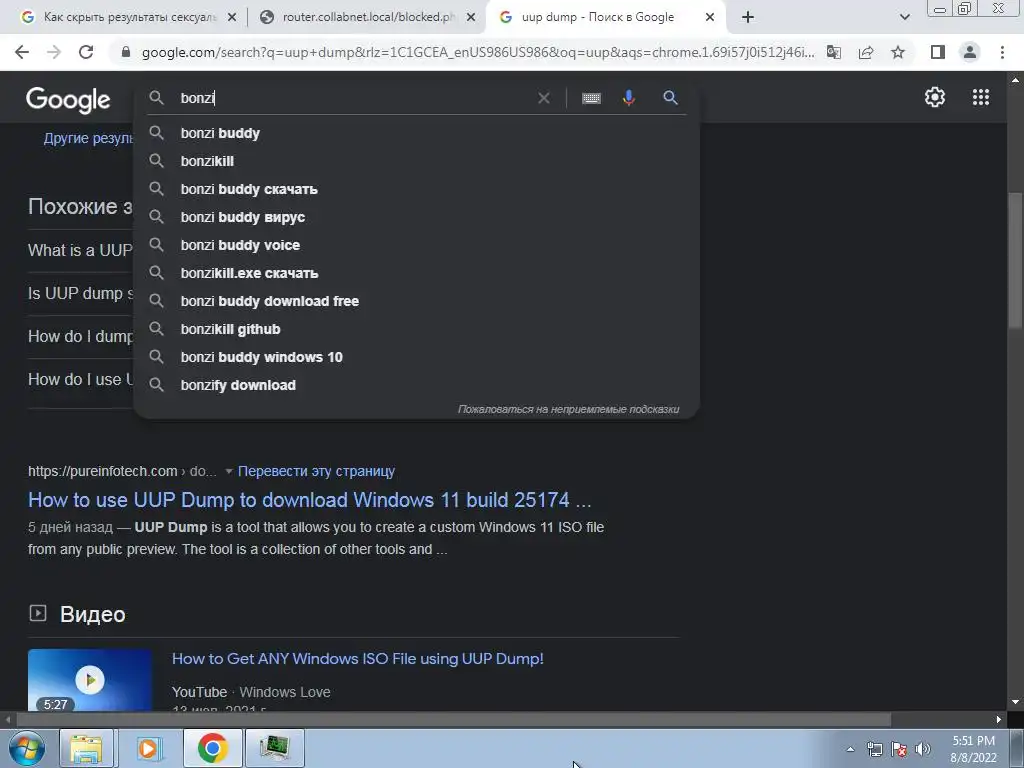Expand 'Is UUP dump' question
The image size is (1024, 768).
tap(80, 294)
